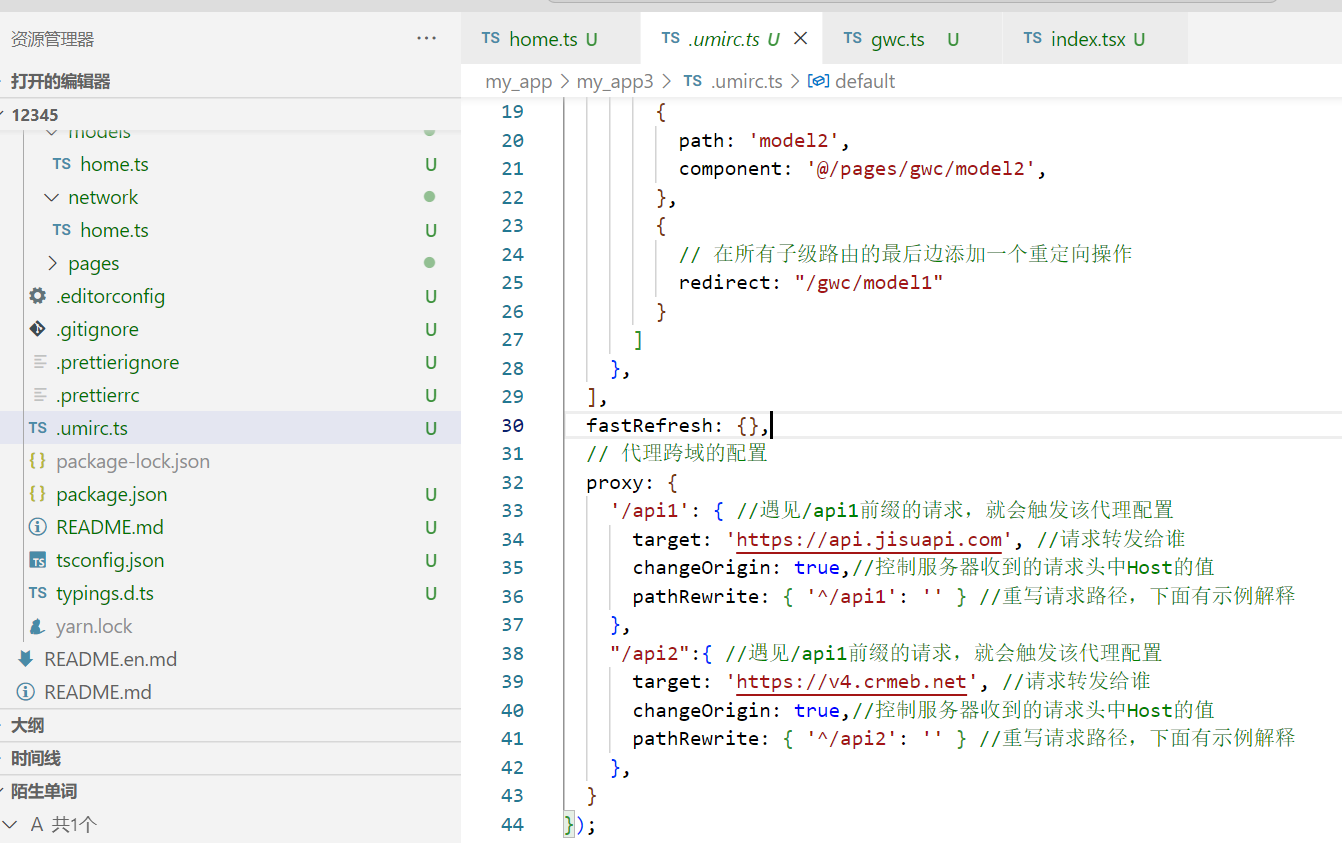
Task: Expand the 时间线 timeline section
Action: [230, 758]
